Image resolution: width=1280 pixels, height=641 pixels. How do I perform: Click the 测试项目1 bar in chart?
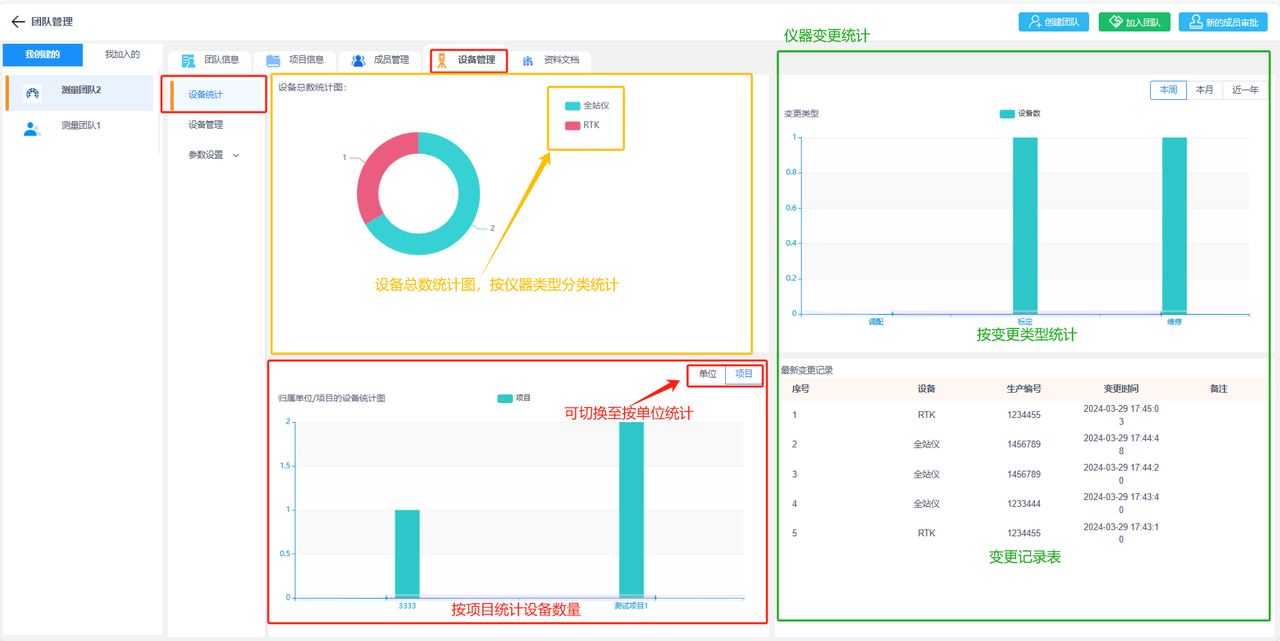pyautogui.click(x=631, y=509)
